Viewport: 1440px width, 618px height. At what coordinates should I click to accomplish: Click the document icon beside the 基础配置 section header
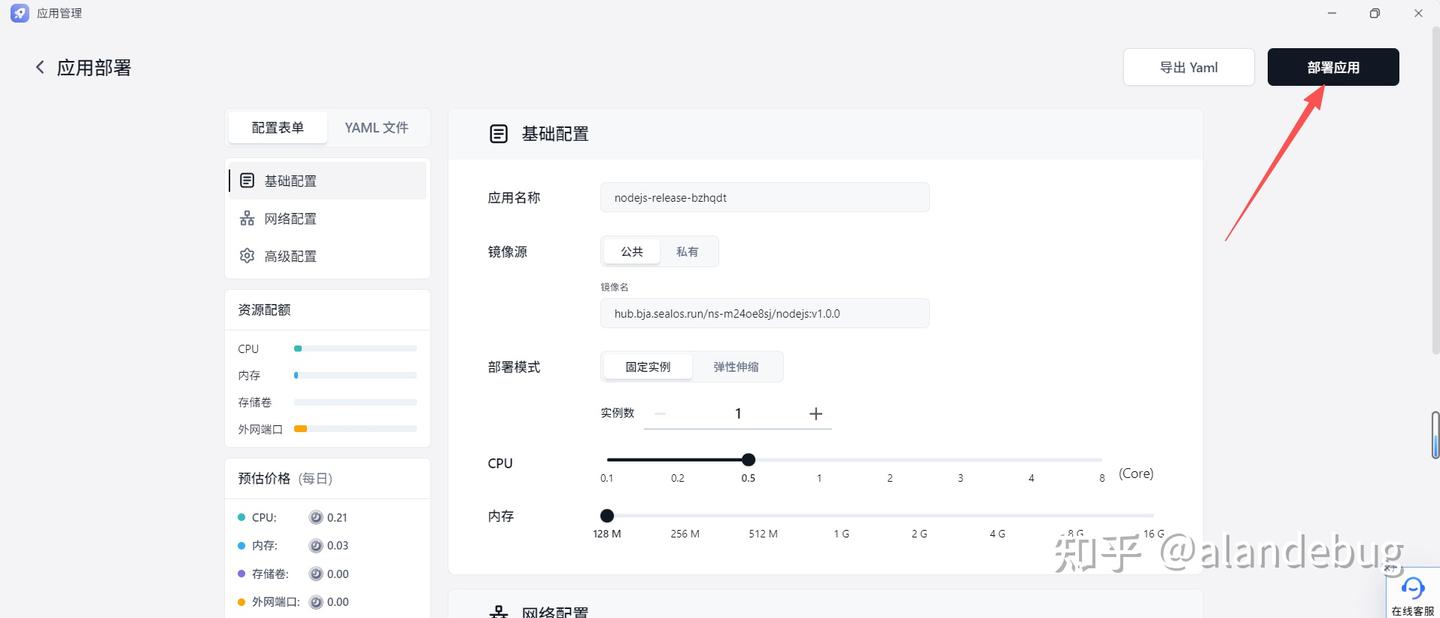pyautogui.click(x=498, y=133)
